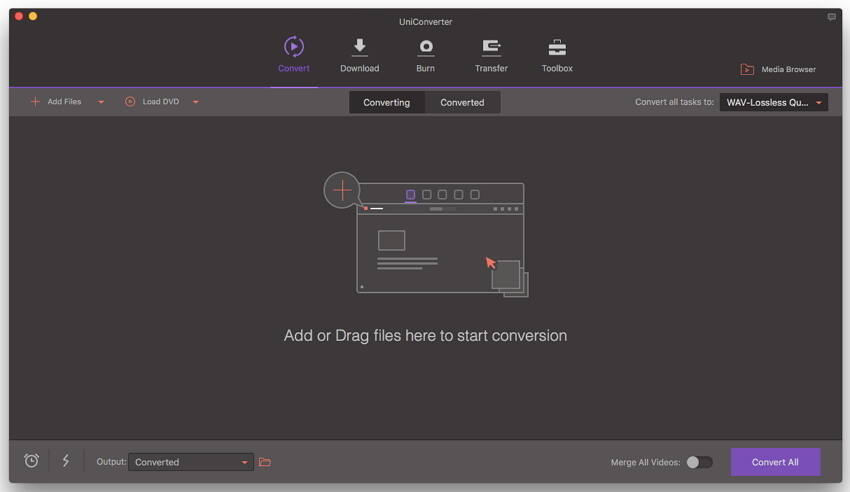Click 'Add or Drag files here' text
Viewport: 850px width, 492px height.
426,335
